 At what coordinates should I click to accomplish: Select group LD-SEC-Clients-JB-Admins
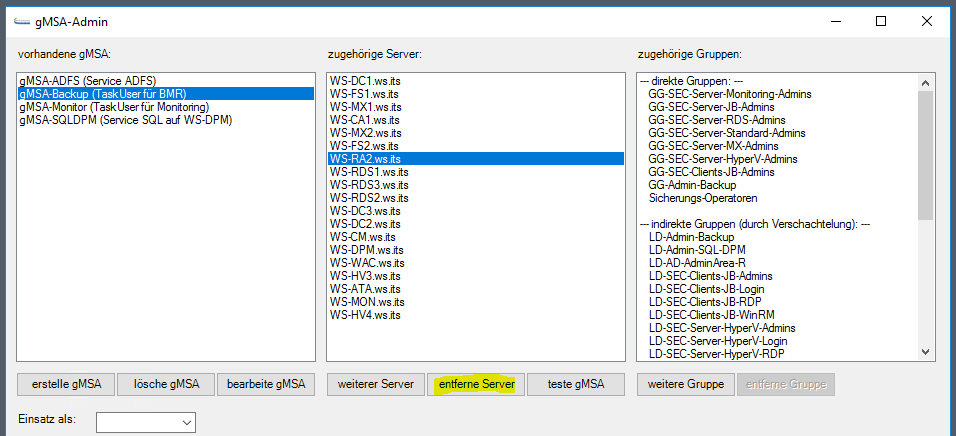coord(710,276)
